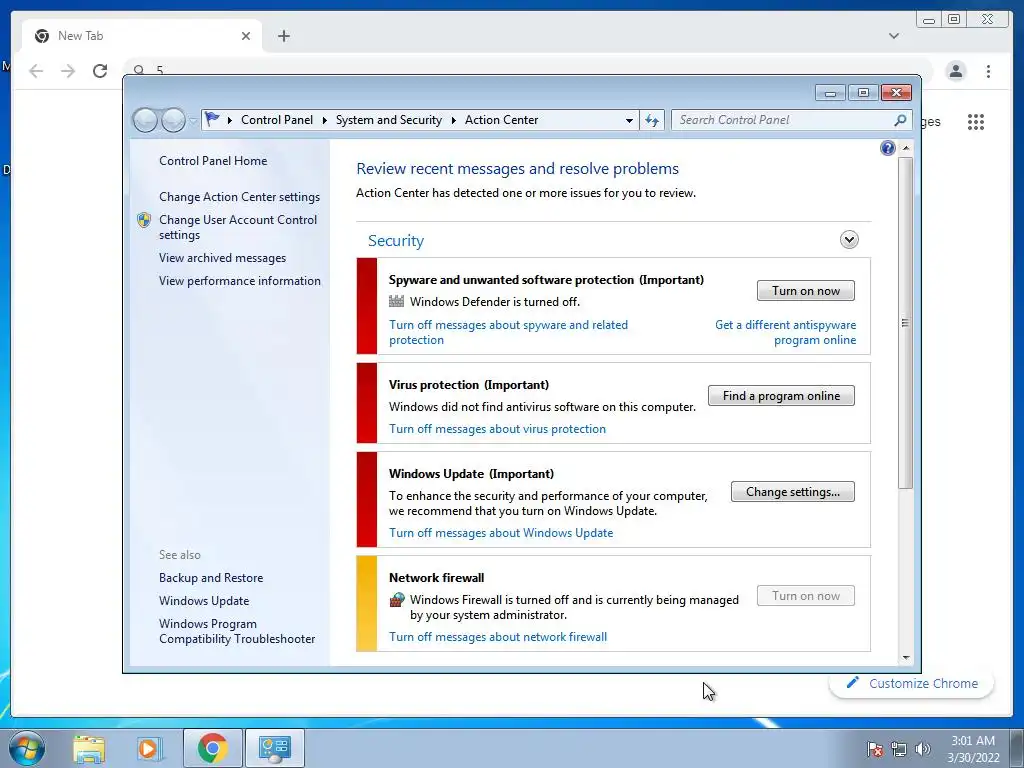Click the network icon in system tray
Viewport: 1024px width, 768px height.
899,749
